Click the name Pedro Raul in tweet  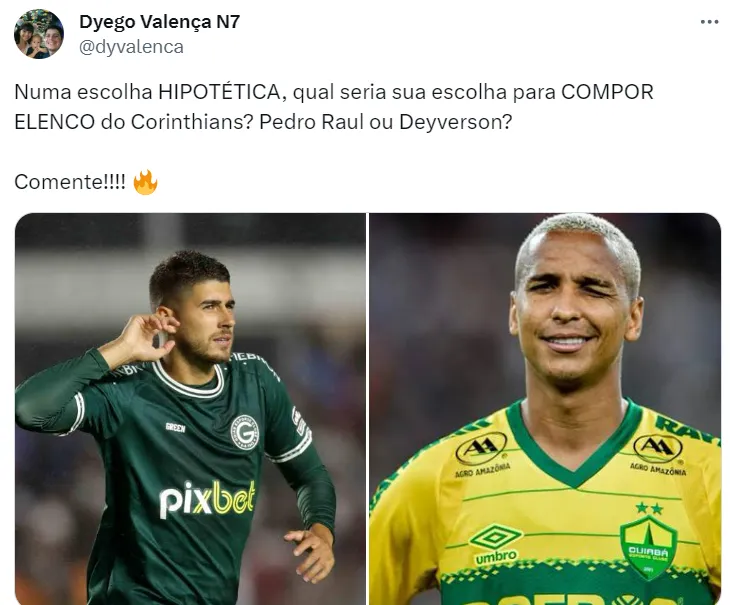click(x=311, y=122)
